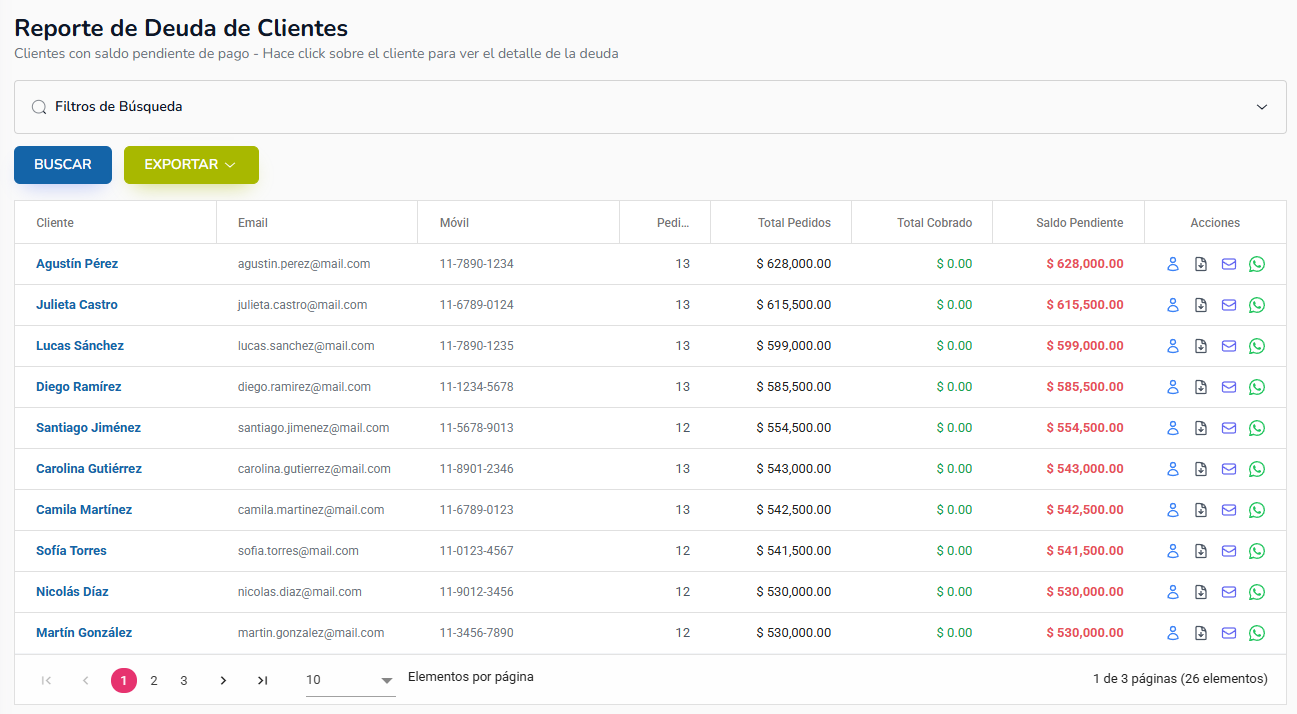Open the EXPORTAR dropdown button
This screenshot has width=1297, height=714.
[x=191, y=165]
